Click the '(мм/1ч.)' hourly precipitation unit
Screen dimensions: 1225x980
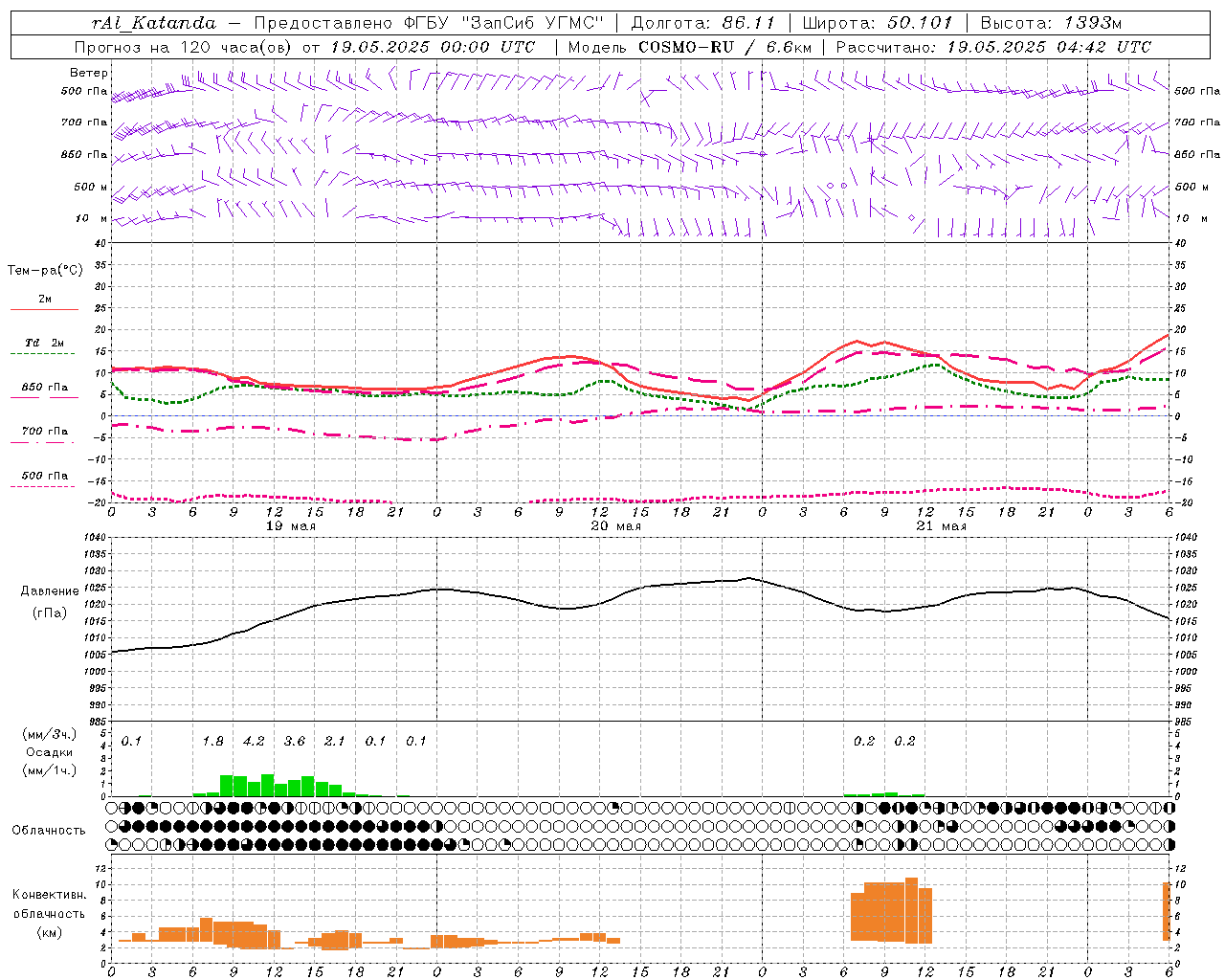(49, 770)
